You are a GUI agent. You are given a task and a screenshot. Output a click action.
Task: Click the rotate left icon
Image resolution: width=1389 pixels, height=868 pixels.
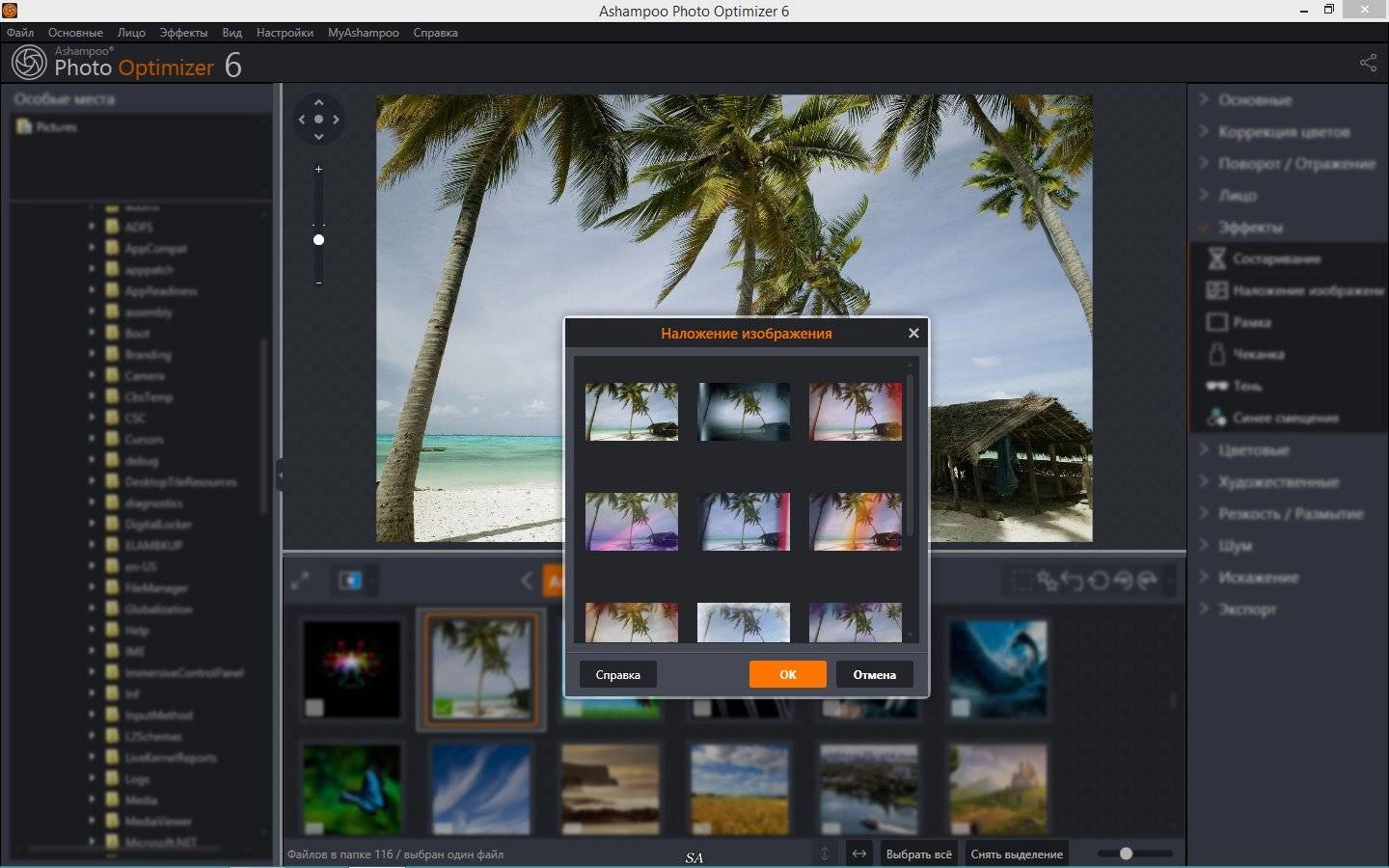pos(1123,581)
